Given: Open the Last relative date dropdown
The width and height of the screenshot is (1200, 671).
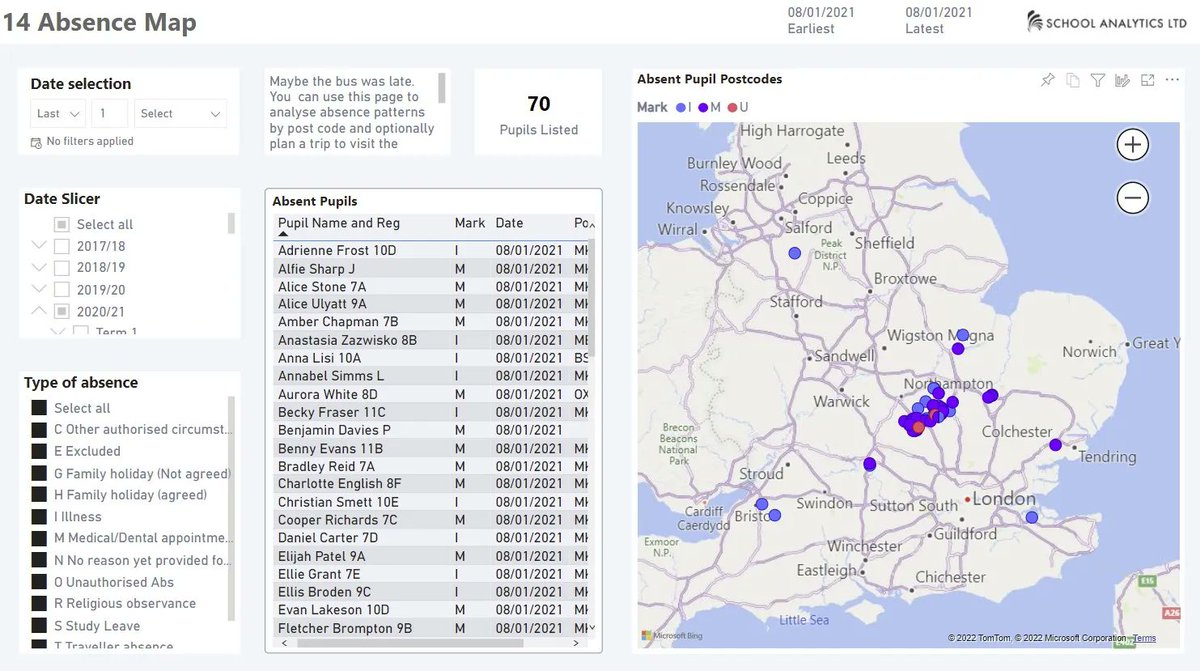Looking at the screenshot, I should tap(58, 114).
